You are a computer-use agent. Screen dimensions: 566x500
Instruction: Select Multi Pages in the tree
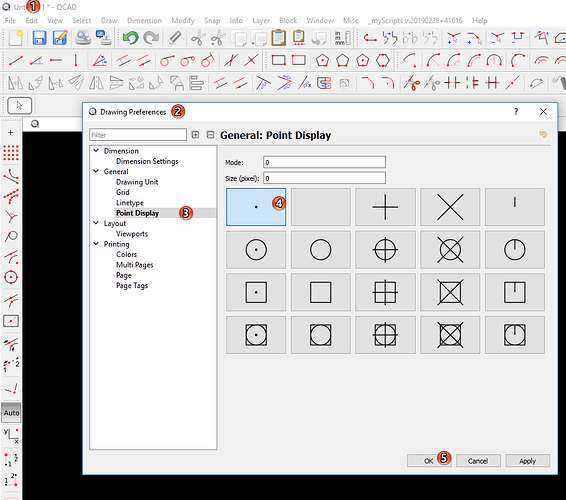134,265
